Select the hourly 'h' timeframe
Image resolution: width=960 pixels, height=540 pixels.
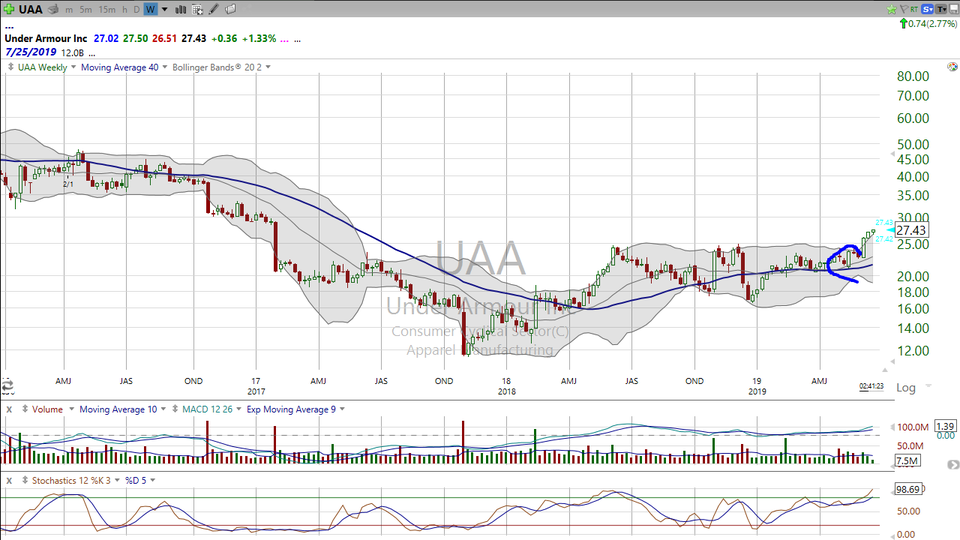(x=124, y=9)
